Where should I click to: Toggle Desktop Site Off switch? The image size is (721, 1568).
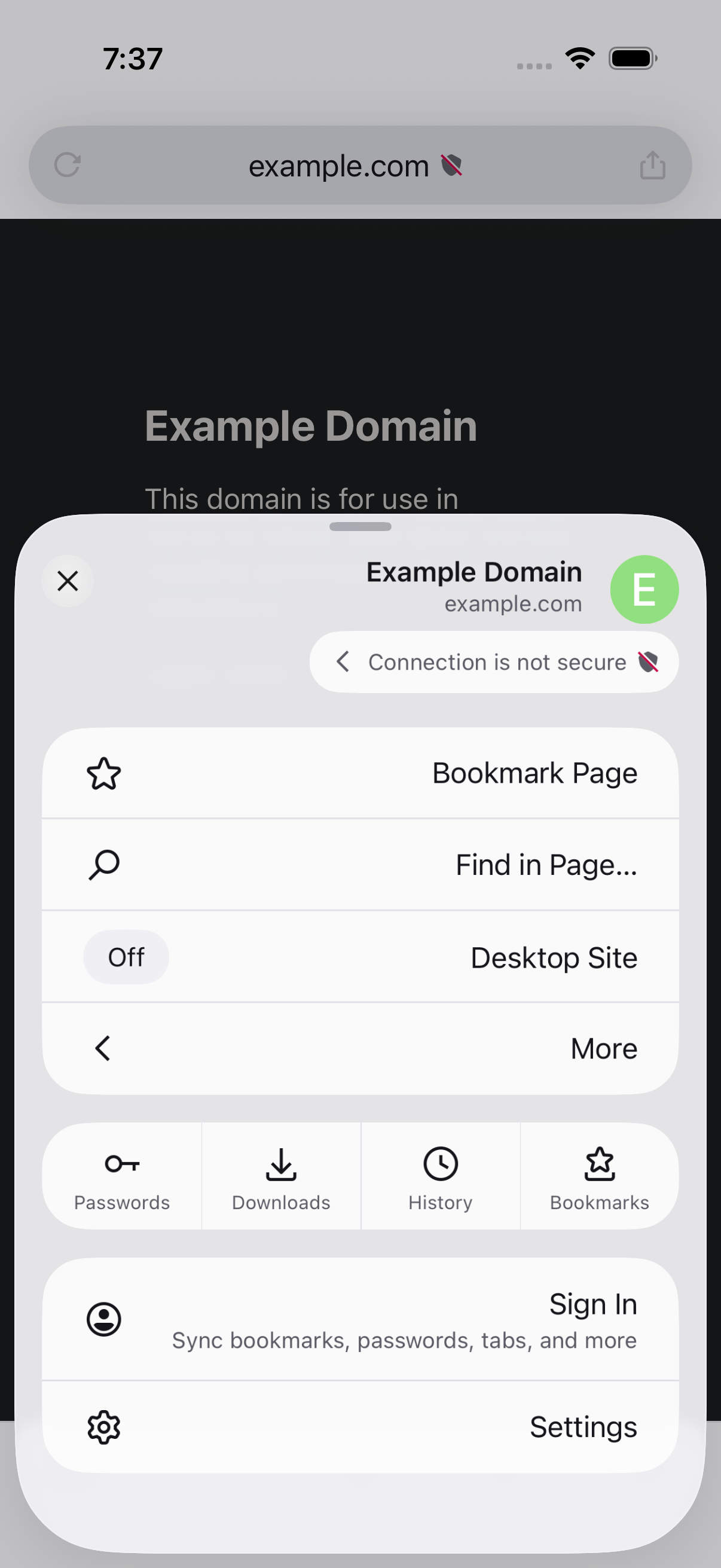126,957
